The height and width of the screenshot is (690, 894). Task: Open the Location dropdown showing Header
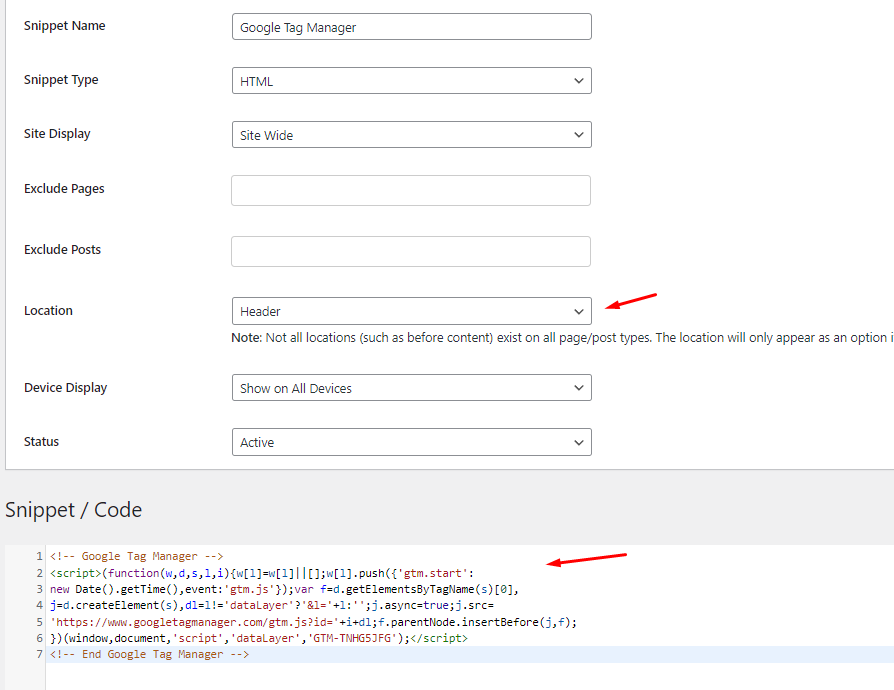click(412, 311)
